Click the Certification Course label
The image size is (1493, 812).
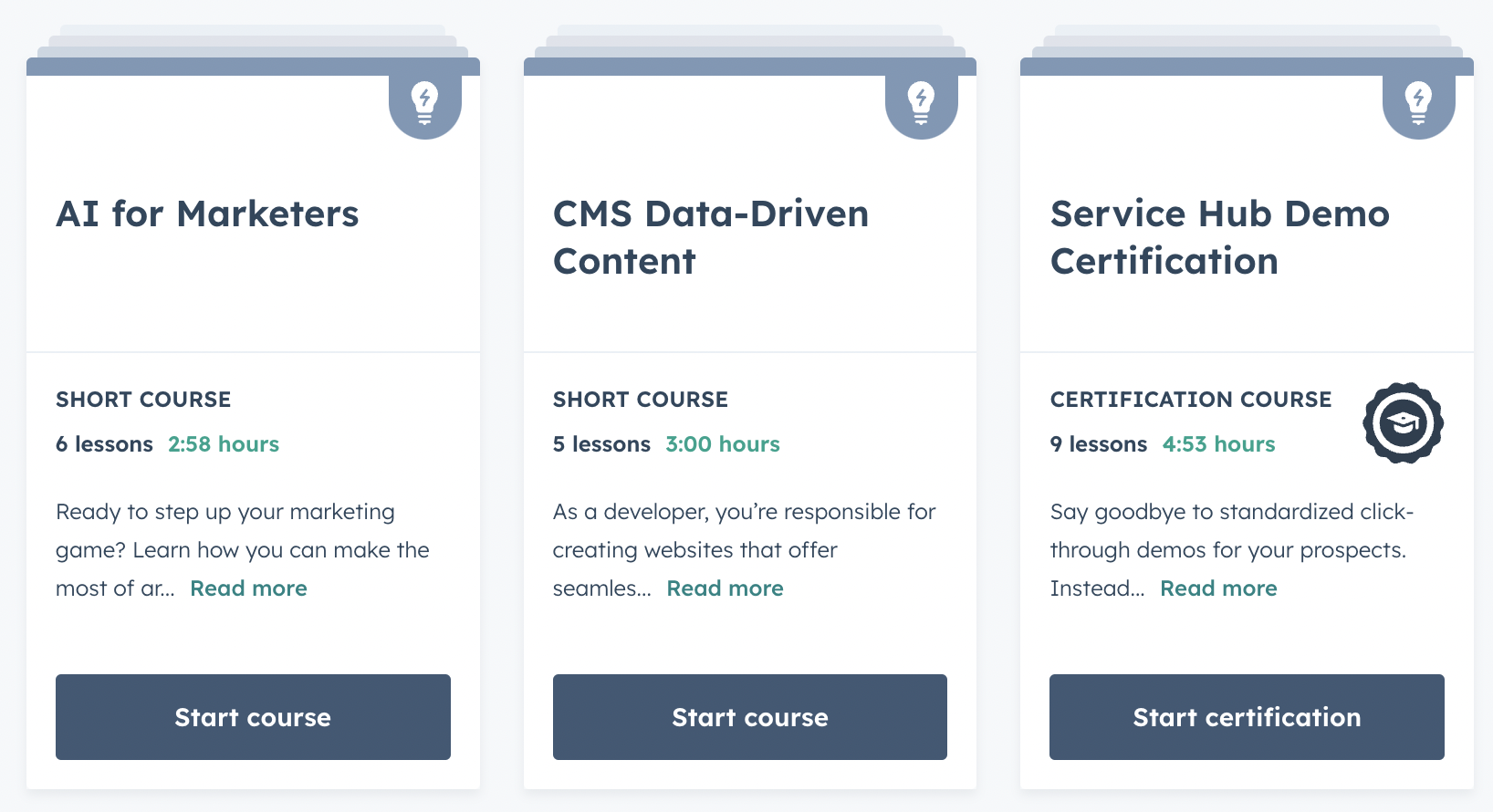pos(1190,400)
